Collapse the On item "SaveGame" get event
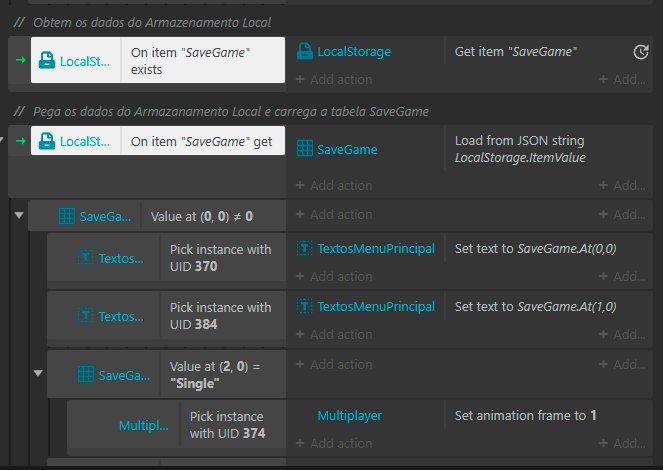The image size is (663, 470). pyautogui.click(x=2, y=140)
